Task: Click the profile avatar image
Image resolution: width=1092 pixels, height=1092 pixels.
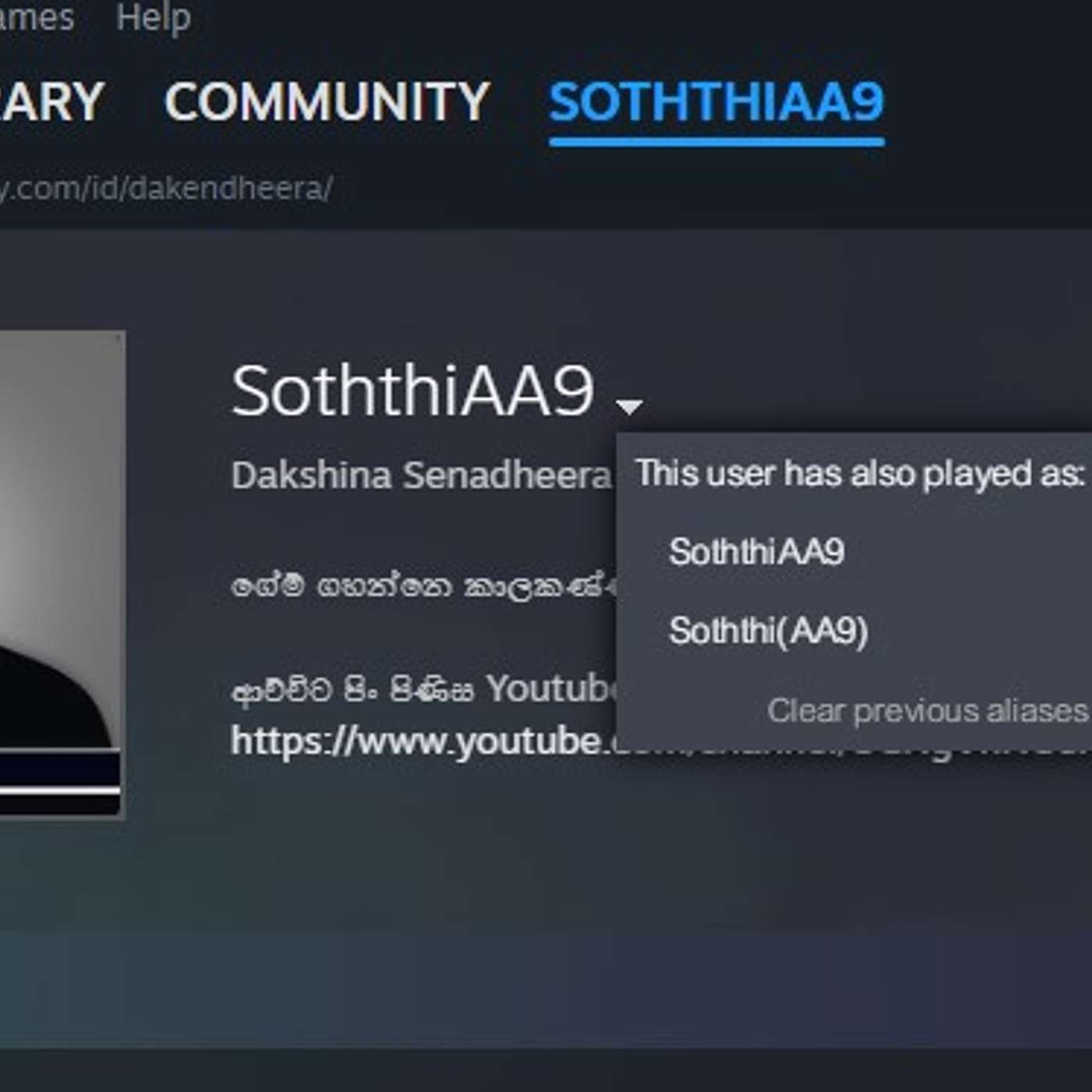Action: [61, 573]
